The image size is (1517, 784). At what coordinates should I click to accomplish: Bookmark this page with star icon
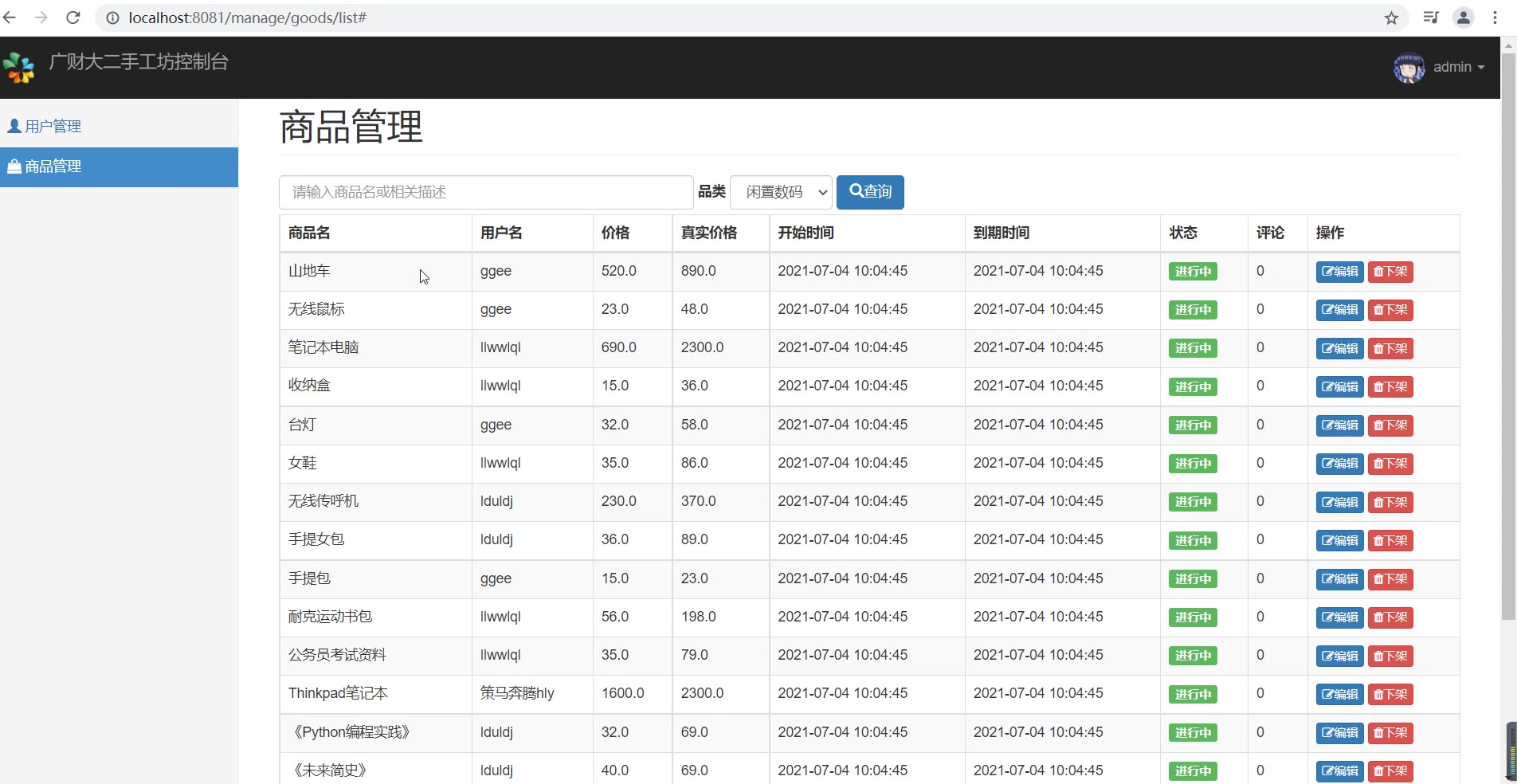[x=1391, y=18]
